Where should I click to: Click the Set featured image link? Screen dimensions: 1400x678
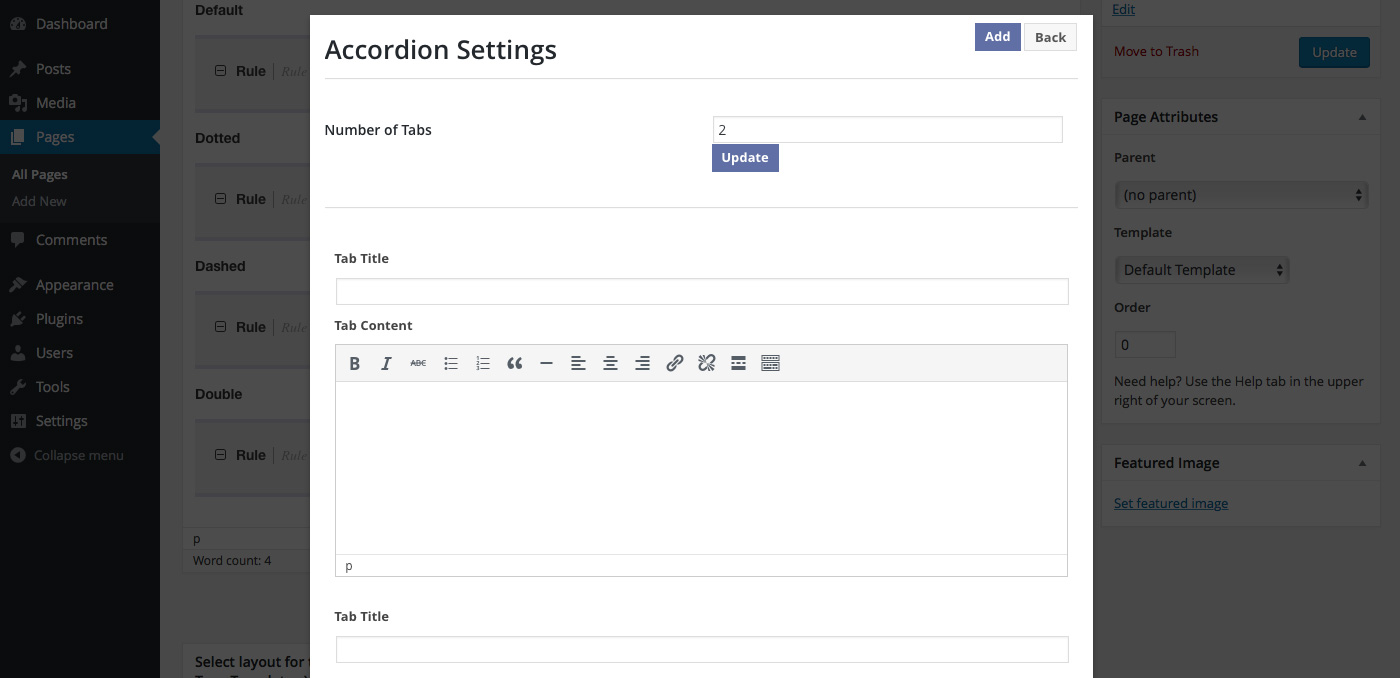(x=1171, y=504)
